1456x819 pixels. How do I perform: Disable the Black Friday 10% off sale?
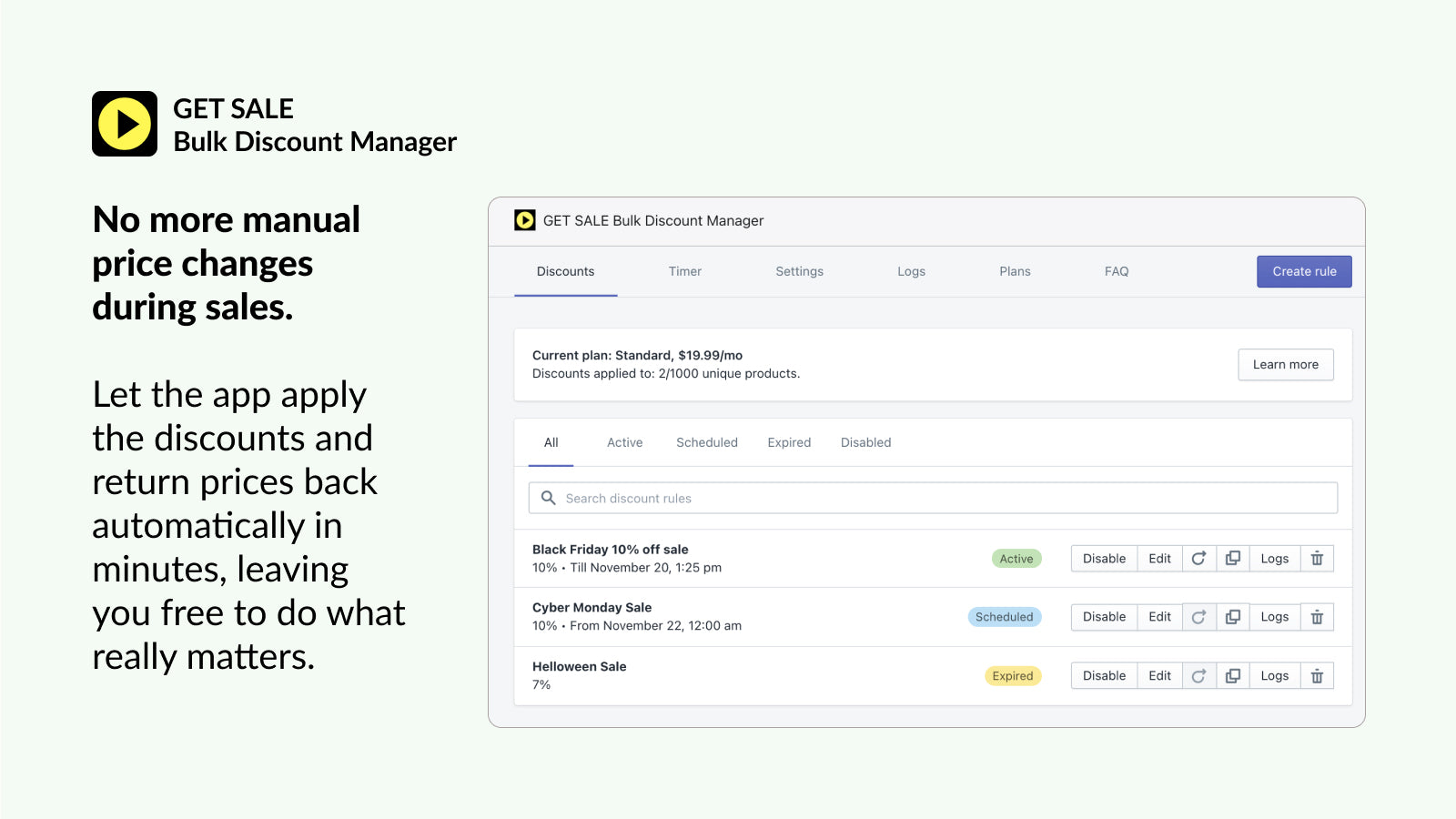pos(1104,559)
